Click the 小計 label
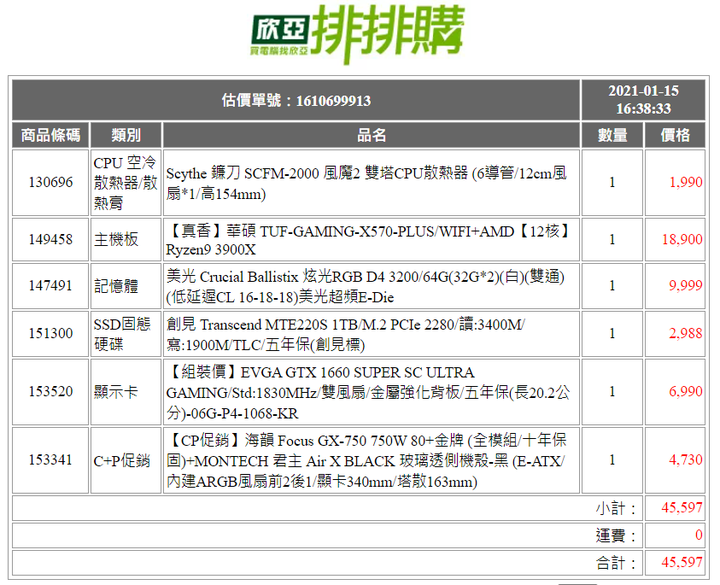 (x=616, y=508)
